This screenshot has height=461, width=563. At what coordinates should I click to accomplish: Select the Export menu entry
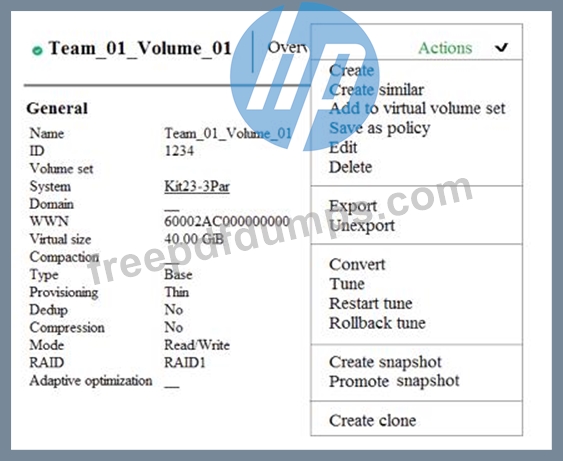click(x=353, y=206)
